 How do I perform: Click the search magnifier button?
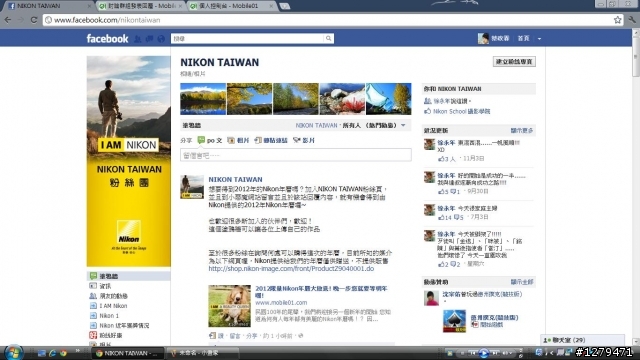[x=329, y=38]
